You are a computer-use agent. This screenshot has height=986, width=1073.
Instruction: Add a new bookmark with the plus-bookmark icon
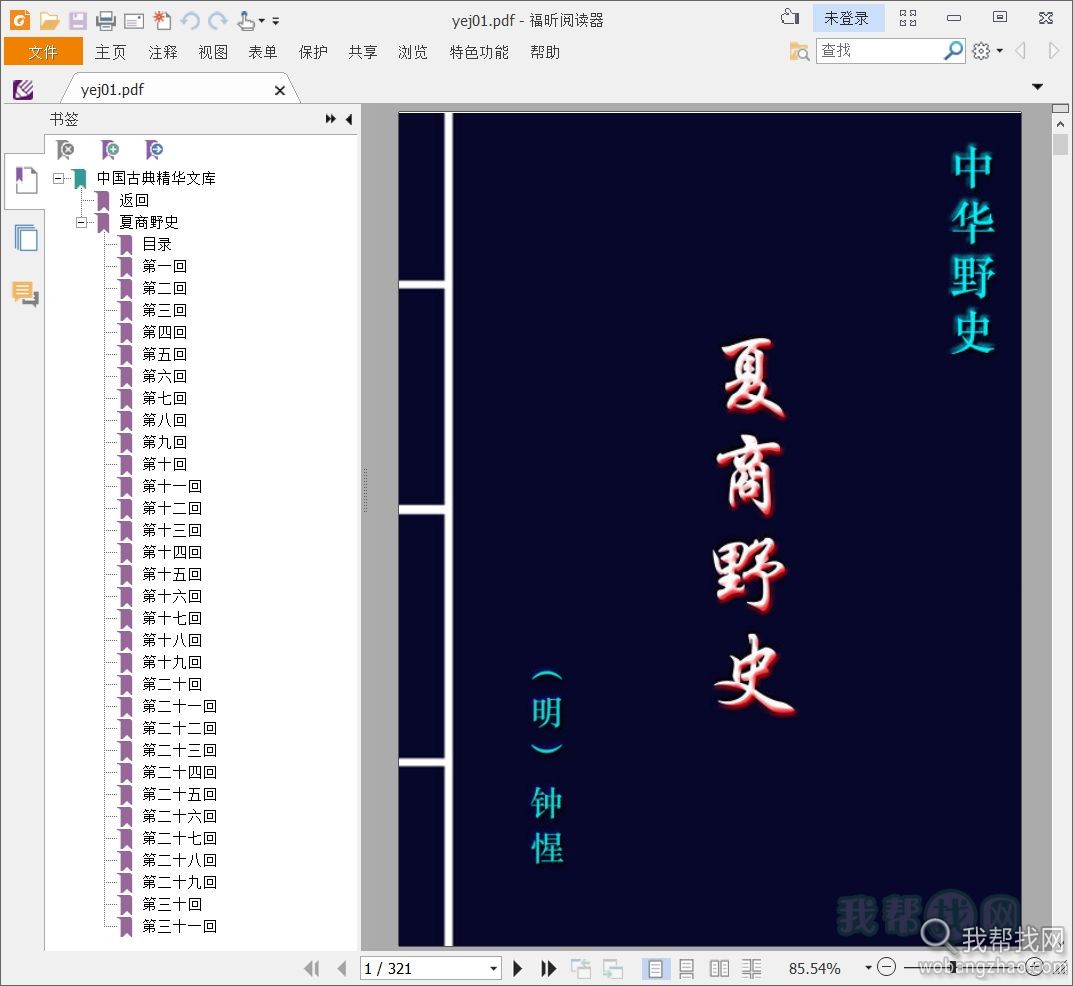(109, 149)
